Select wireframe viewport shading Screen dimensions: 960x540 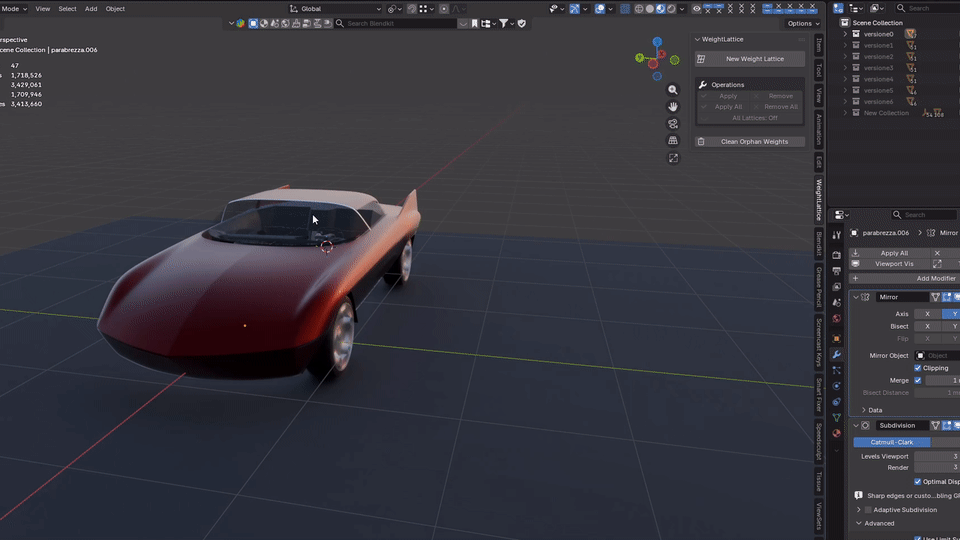pos(639,9)
